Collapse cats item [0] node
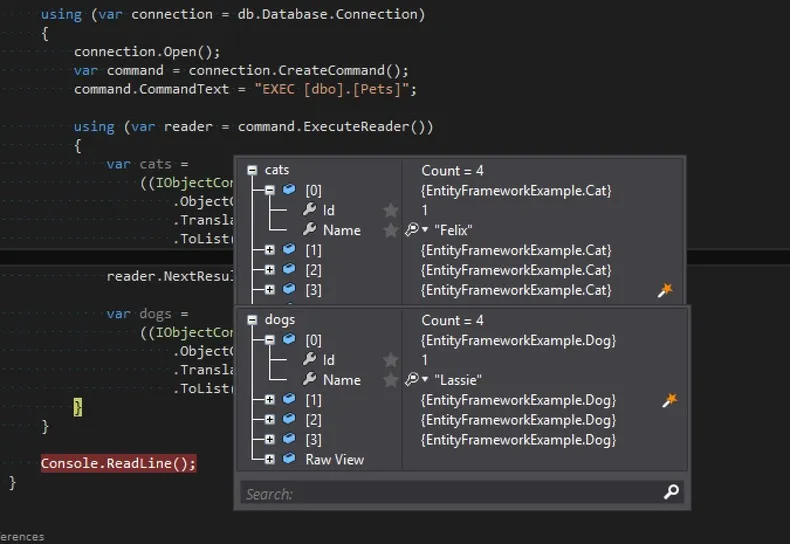Screen dimensions: 790x544 (270, 190)
